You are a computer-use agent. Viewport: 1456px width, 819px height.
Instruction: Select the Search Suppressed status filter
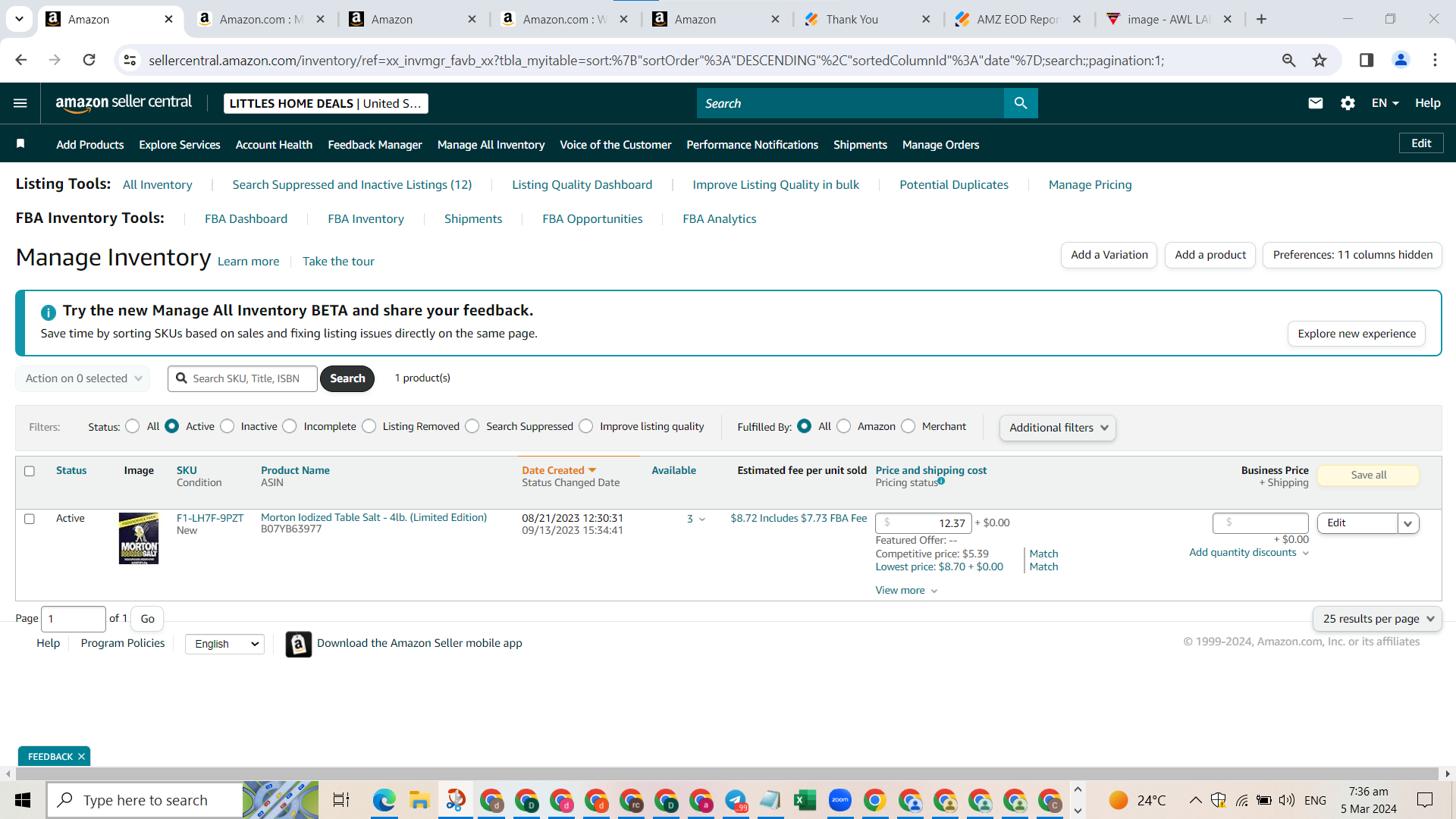coord(472,426)
